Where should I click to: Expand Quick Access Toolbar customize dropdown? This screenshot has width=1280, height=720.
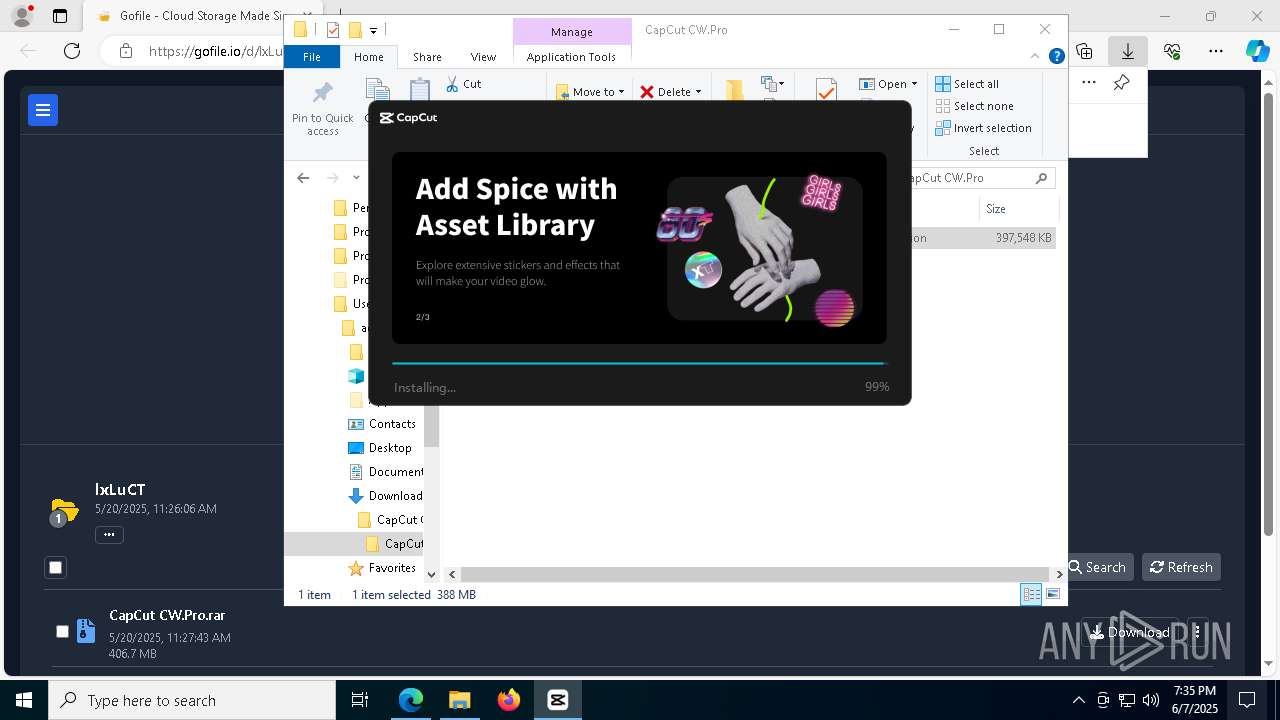pyautogui.click(x=373, y=31)
